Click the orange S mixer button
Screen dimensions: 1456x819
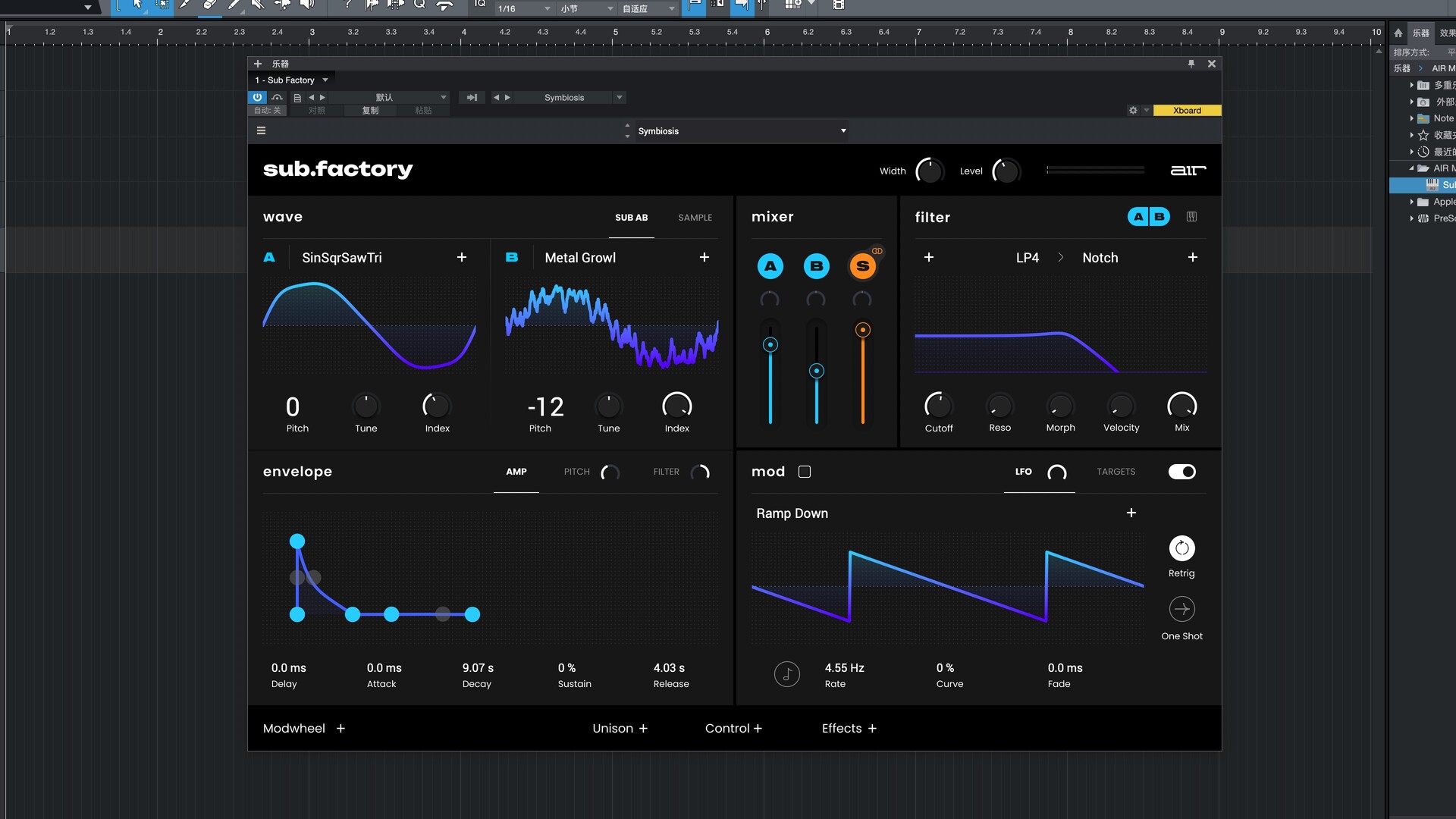click(x=862, y=266)
